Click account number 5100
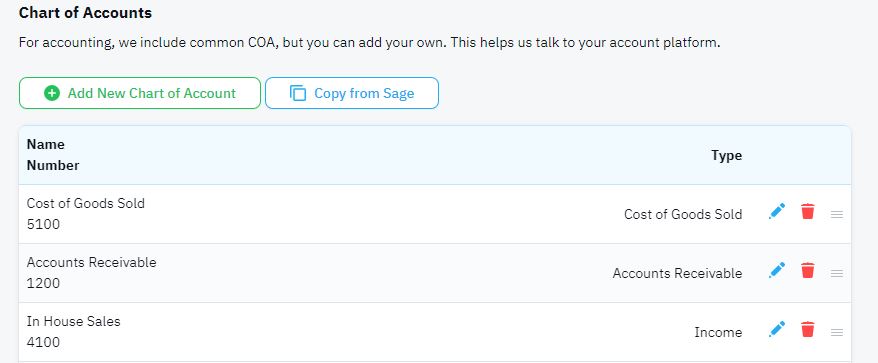This screenshot has width=878, height=363. (x=43, y=225)
